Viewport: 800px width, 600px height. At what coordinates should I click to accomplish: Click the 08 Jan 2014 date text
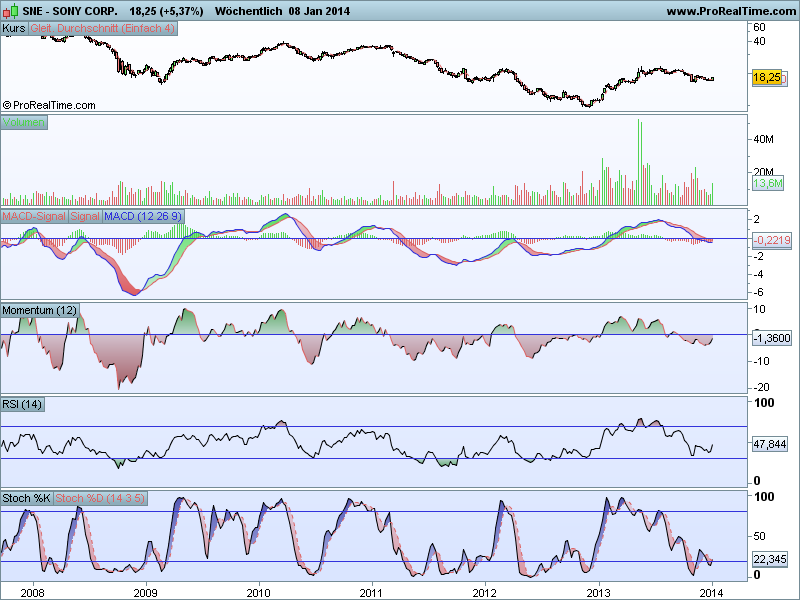(x=319, y=11)
